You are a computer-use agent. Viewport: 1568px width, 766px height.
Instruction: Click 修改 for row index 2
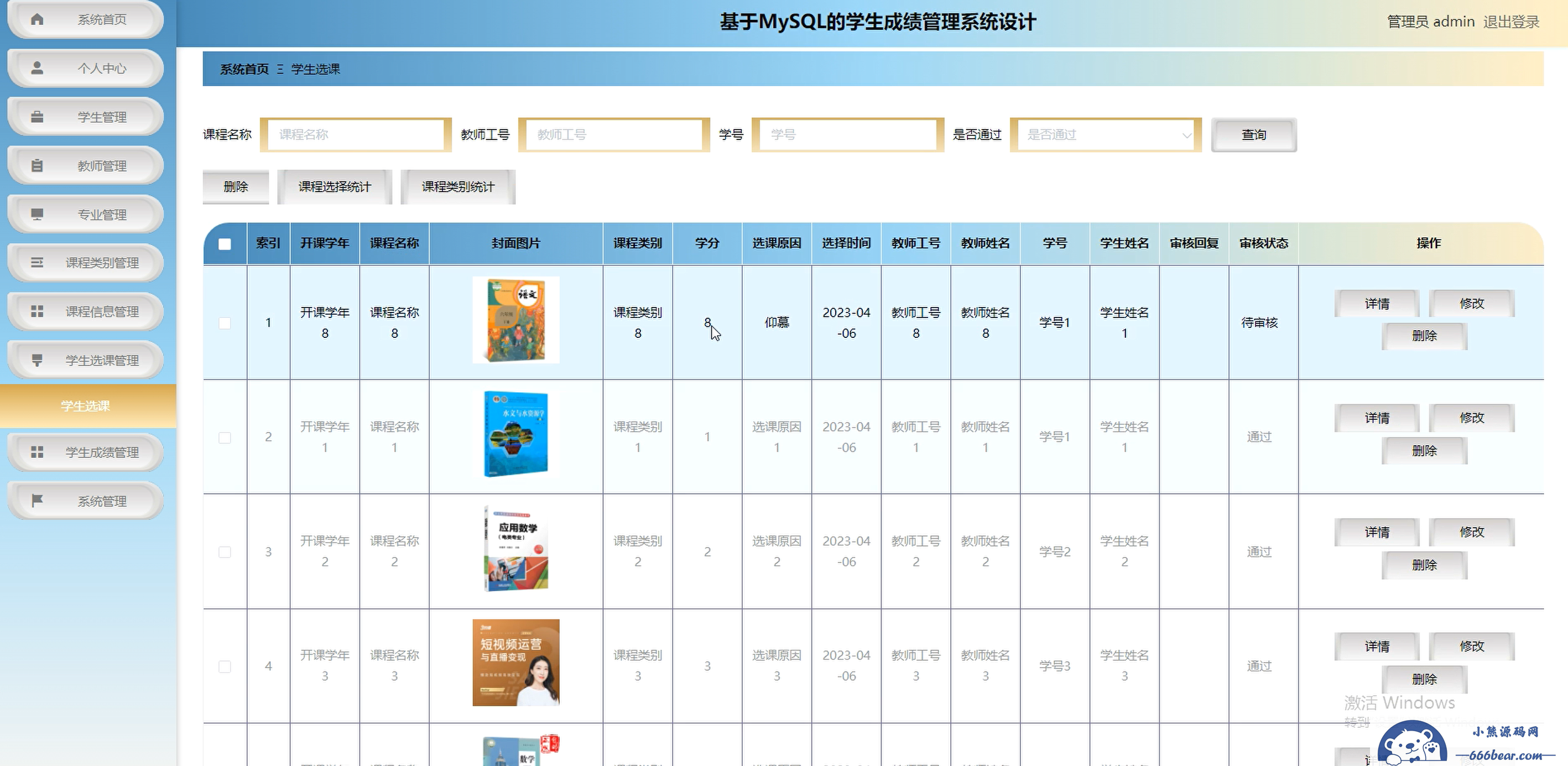click(x=1472, y=418)
